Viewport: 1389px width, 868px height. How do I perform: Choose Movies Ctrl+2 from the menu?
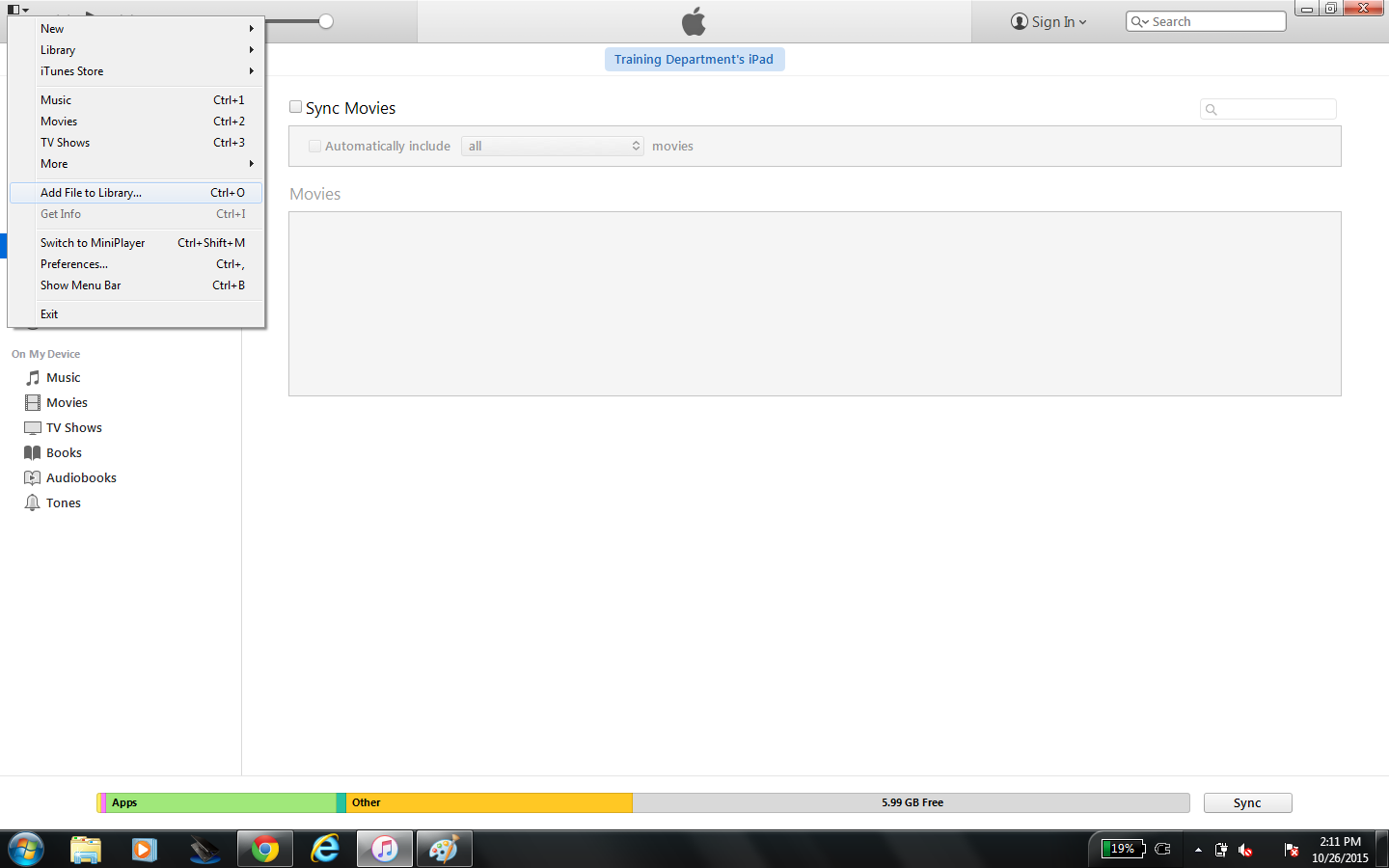pos(136,122)
